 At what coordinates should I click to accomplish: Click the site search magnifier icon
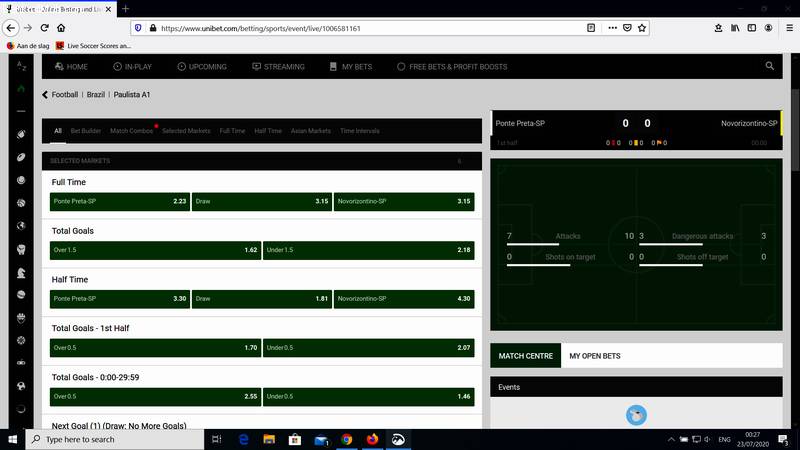[769, 66]
